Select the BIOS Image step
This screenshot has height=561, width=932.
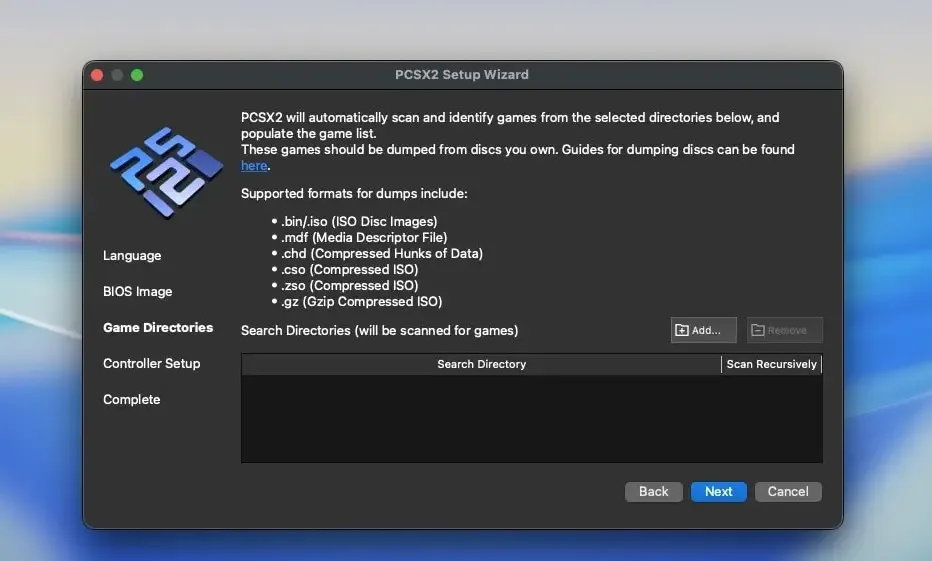(137, 291)
